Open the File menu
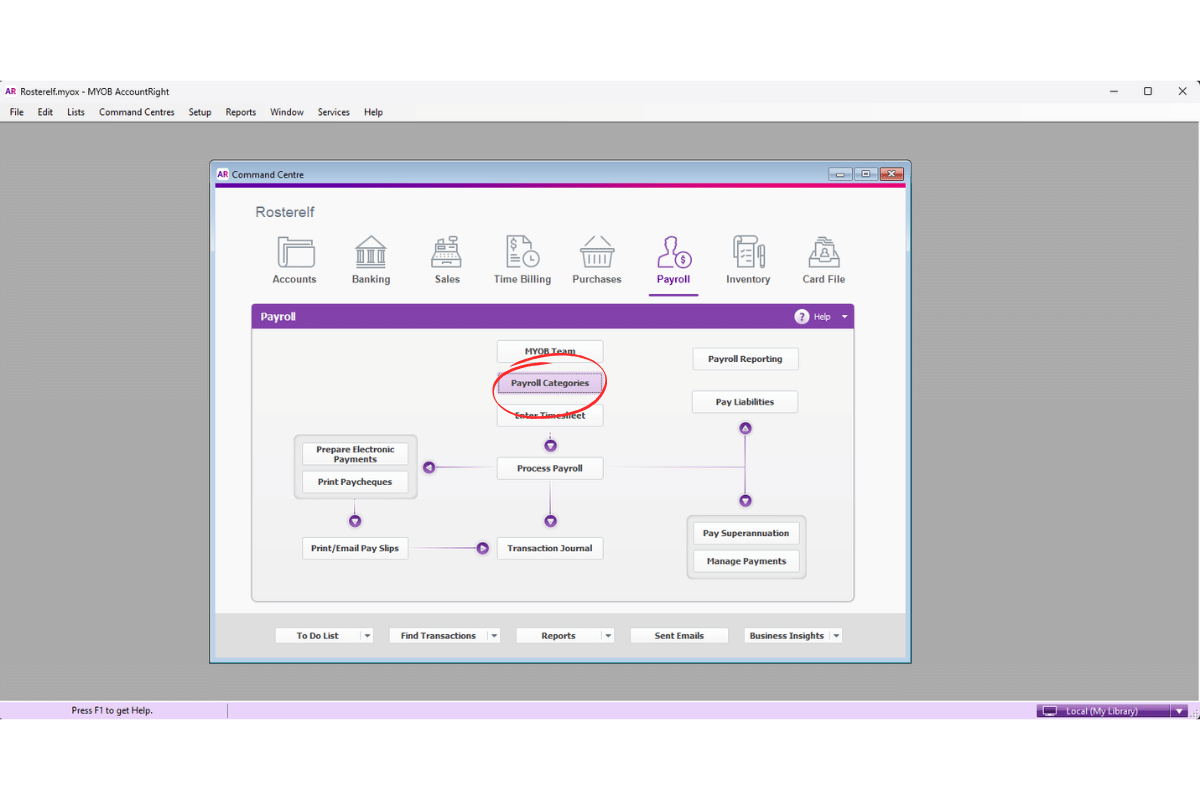Viewport: 1200px width, 800px height. click(17, 112)
